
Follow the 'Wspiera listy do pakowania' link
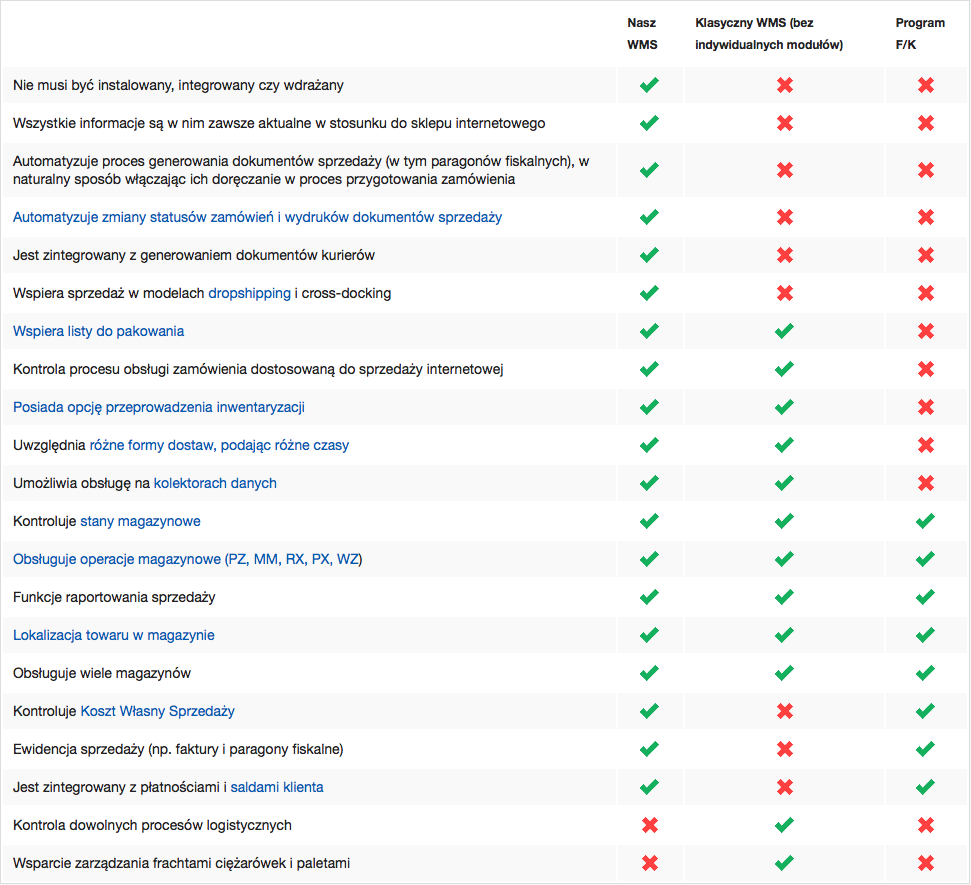pos(98,331)
